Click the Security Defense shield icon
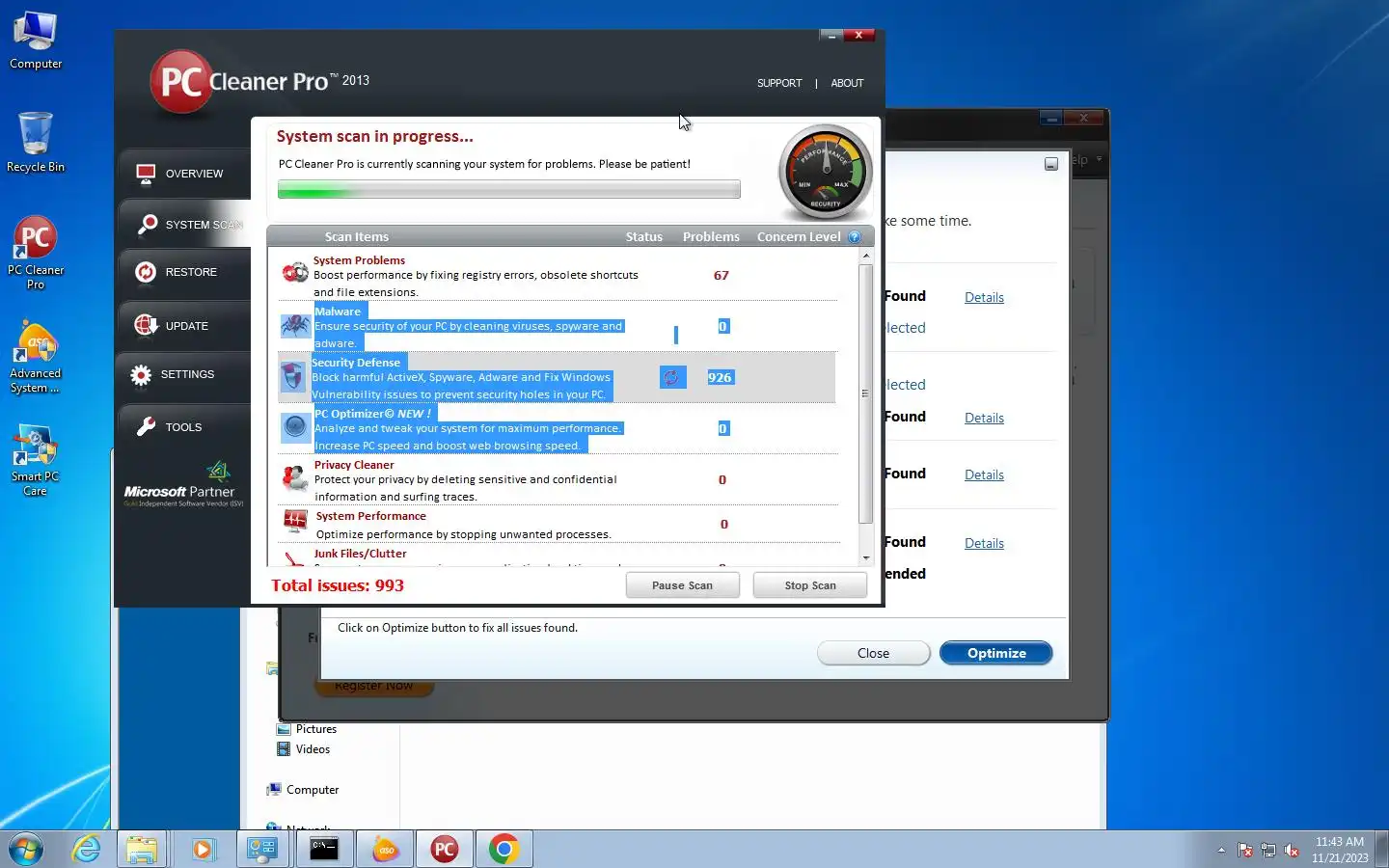The image size is (1389, 868). coord(293,377)
